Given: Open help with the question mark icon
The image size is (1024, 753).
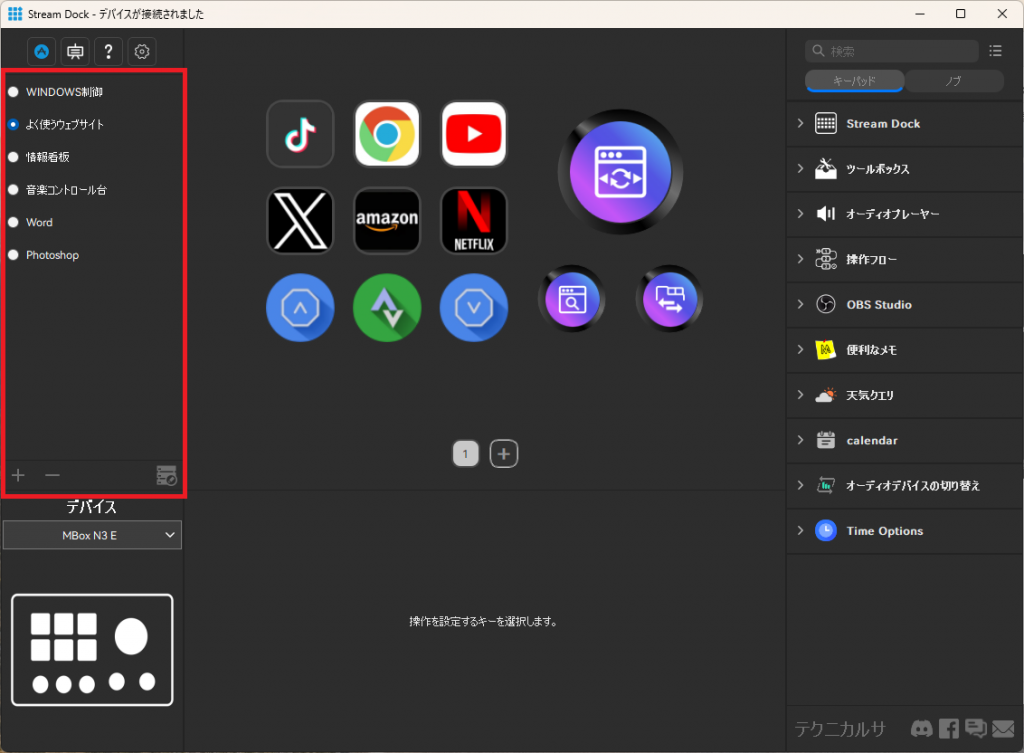Looking at the screenshot, I should [x=108, y=52].
